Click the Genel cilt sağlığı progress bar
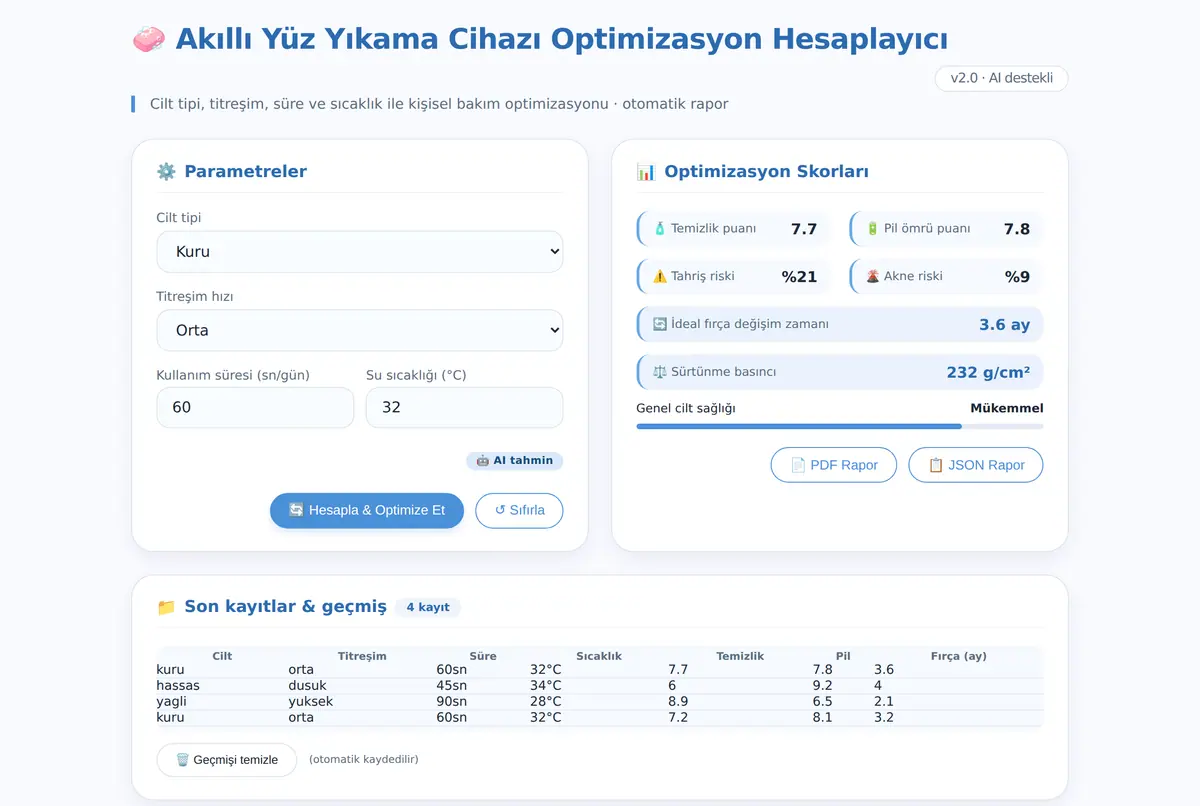 point(840,426)
